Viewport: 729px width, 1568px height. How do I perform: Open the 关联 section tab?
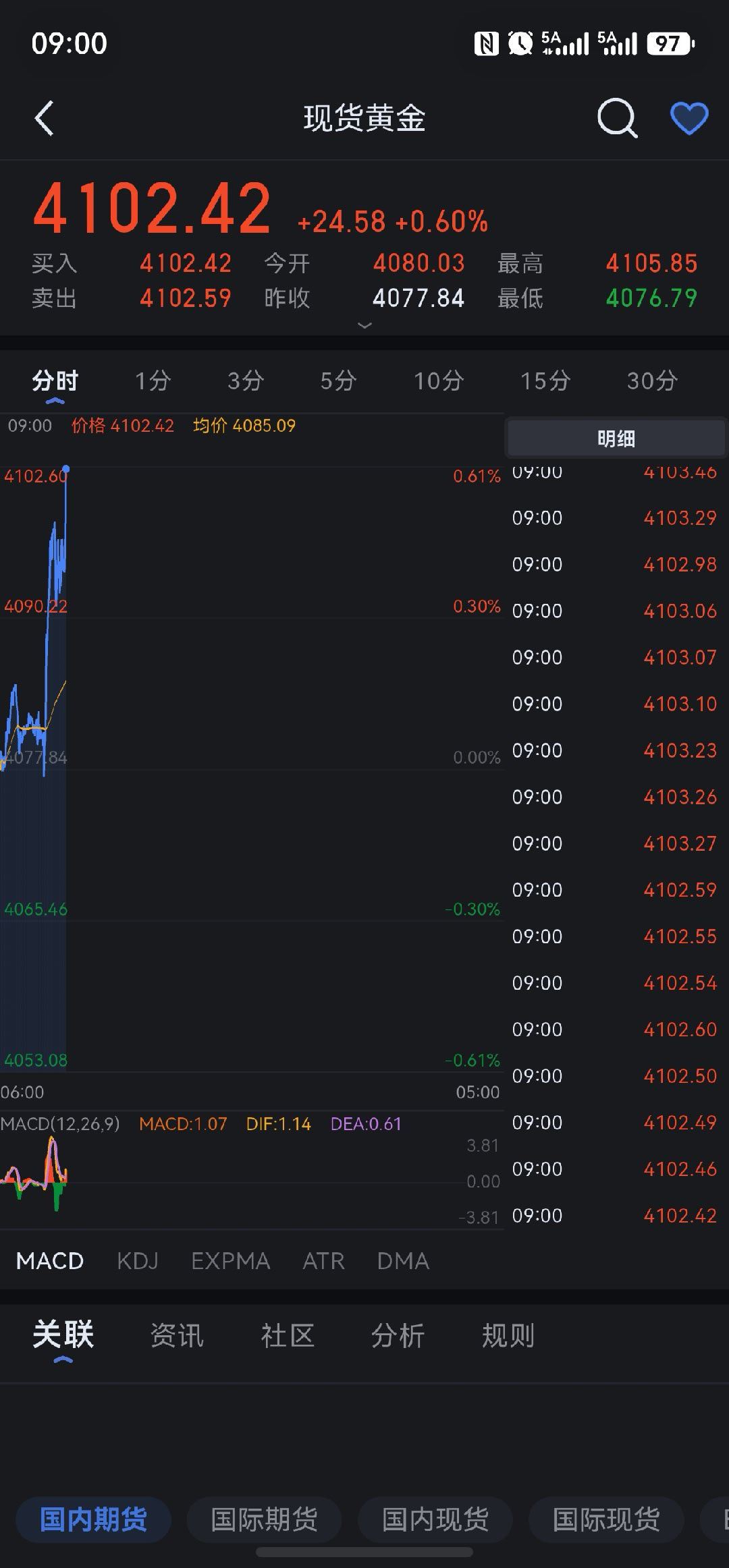click(x=63, y=1335)
